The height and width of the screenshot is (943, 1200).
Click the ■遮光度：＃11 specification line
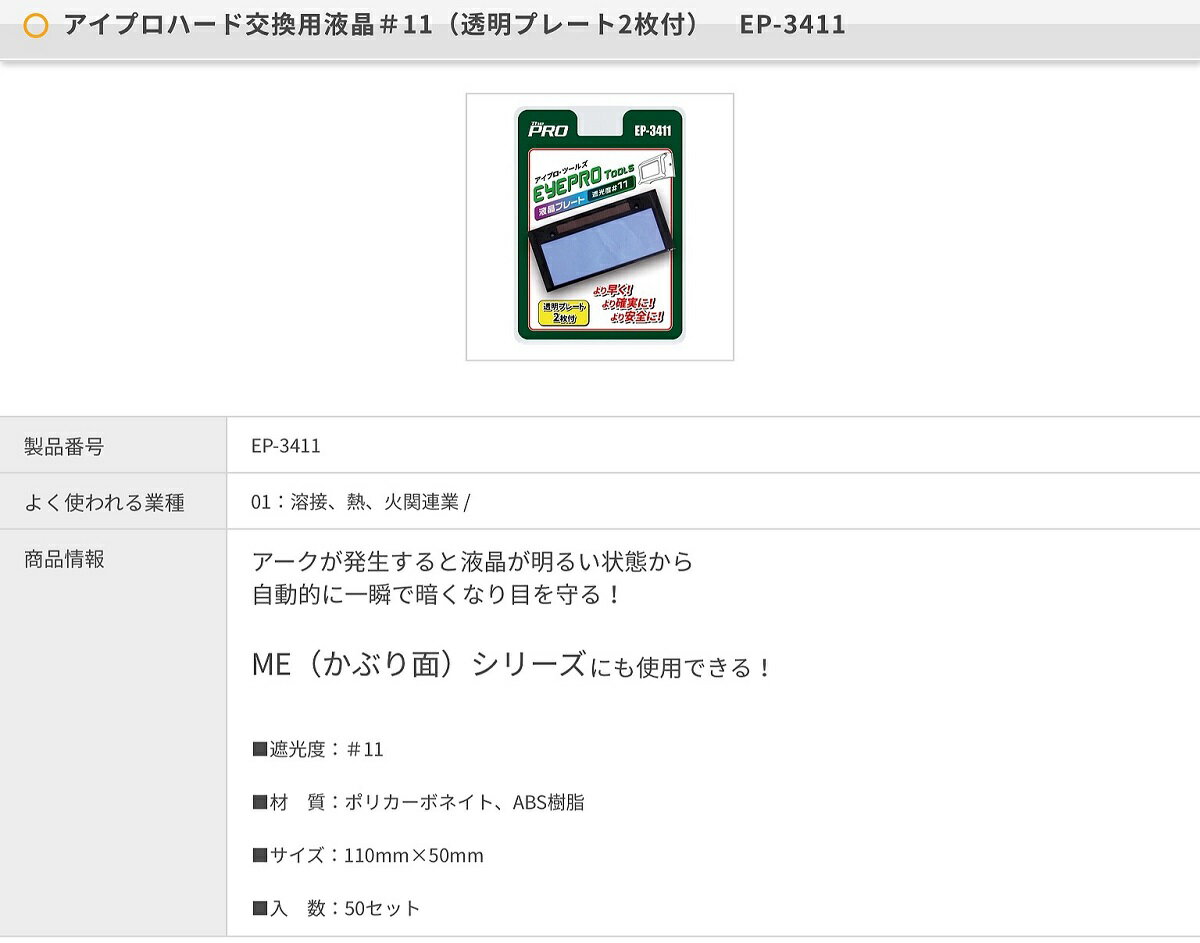coord(318,749)
